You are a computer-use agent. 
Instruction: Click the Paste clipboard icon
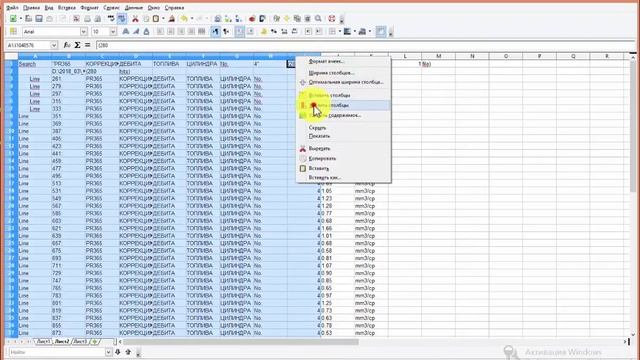tap(156, 19)
